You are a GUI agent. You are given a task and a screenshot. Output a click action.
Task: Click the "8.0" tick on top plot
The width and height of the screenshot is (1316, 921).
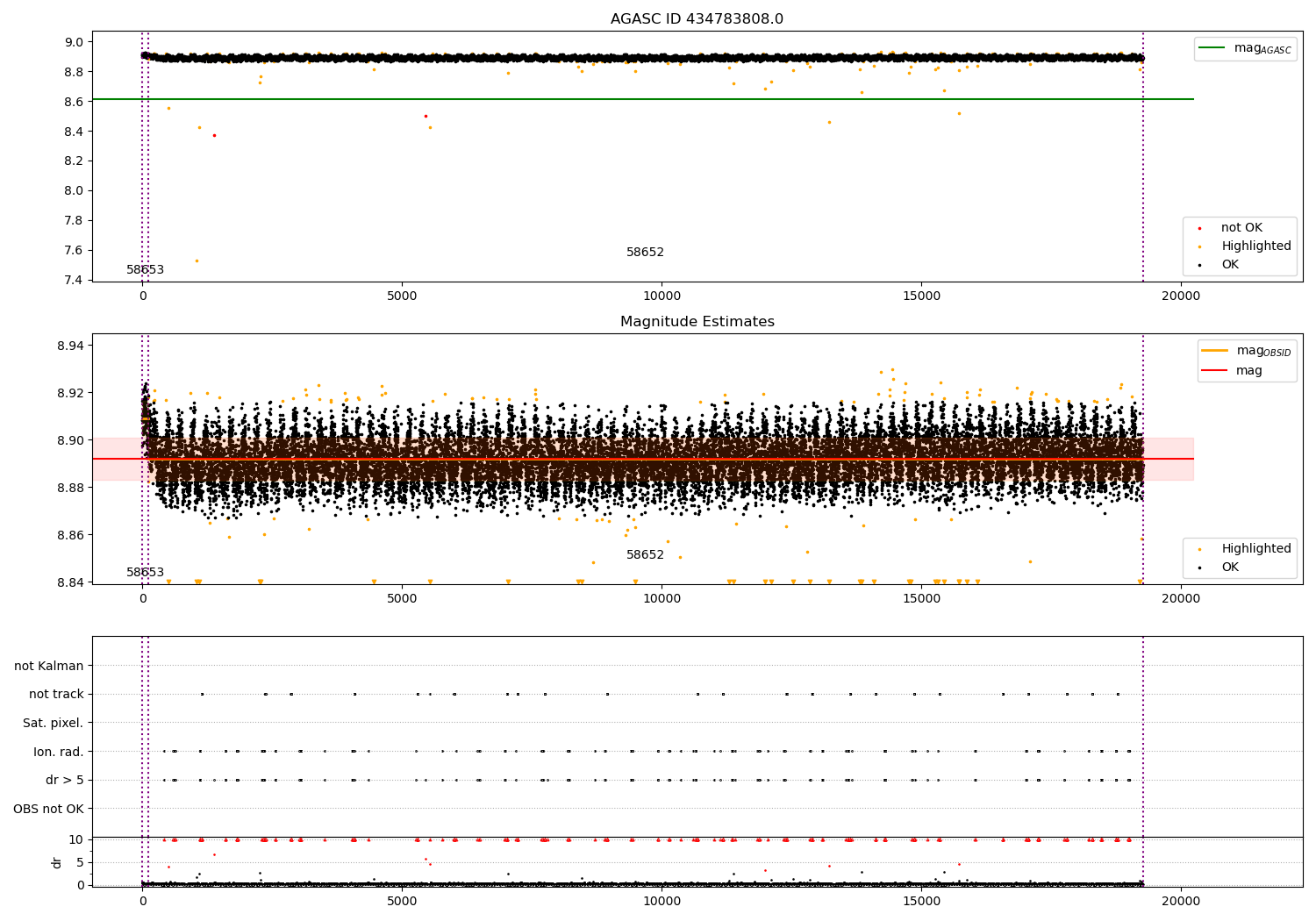click(x=75, y=191)
